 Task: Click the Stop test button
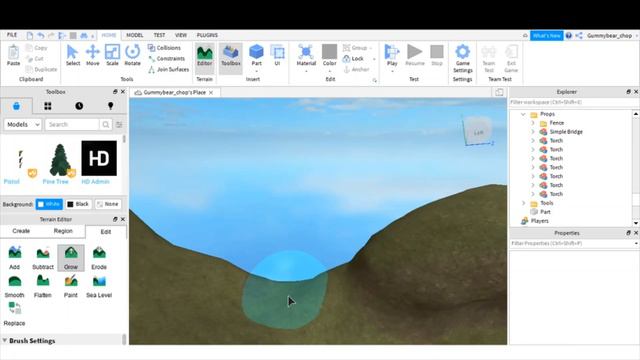[437, 55]
